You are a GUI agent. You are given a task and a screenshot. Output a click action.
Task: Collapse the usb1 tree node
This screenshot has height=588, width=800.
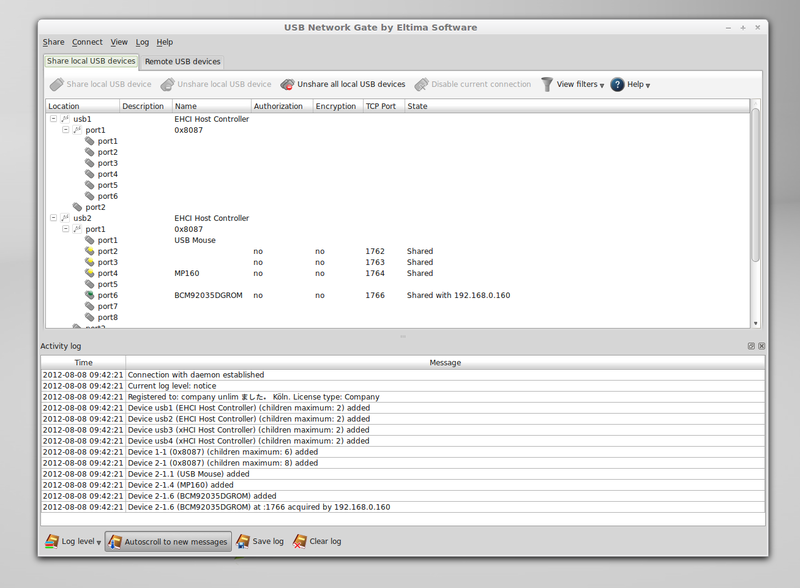pyautogui.click(x=53, y=118)
